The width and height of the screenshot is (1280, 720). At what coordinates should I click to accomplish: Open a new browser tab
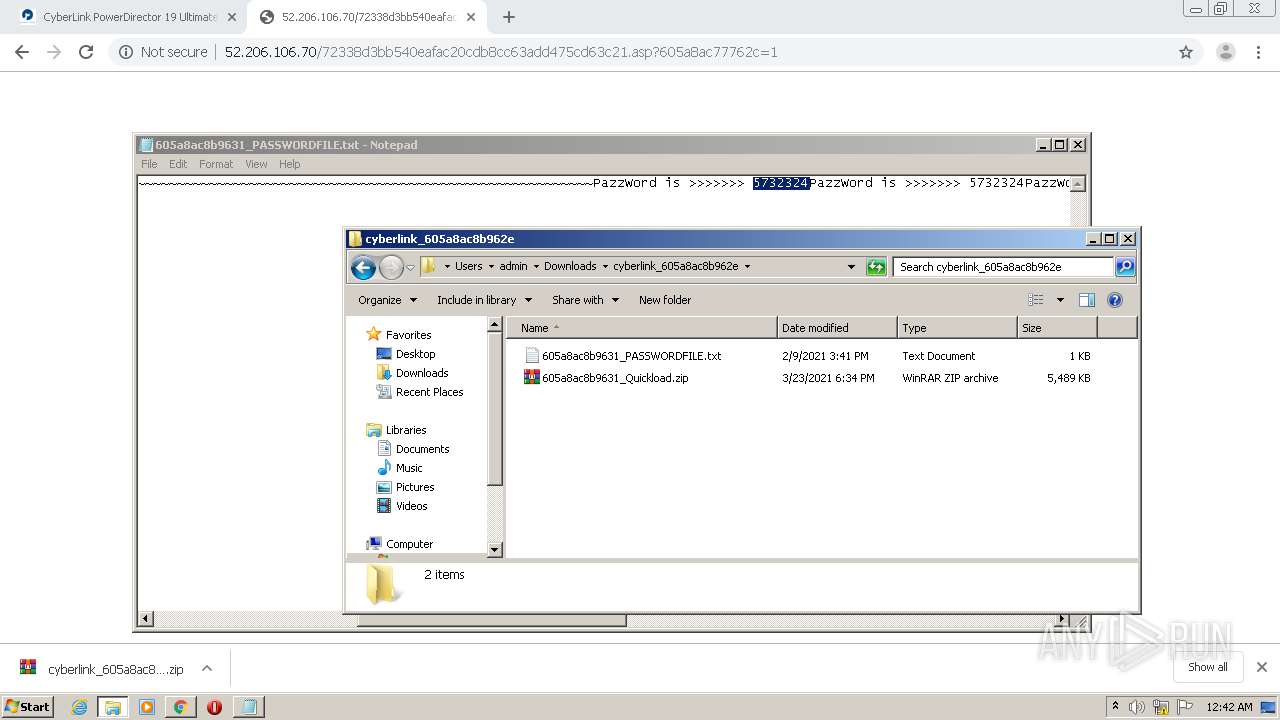[509, 17]
